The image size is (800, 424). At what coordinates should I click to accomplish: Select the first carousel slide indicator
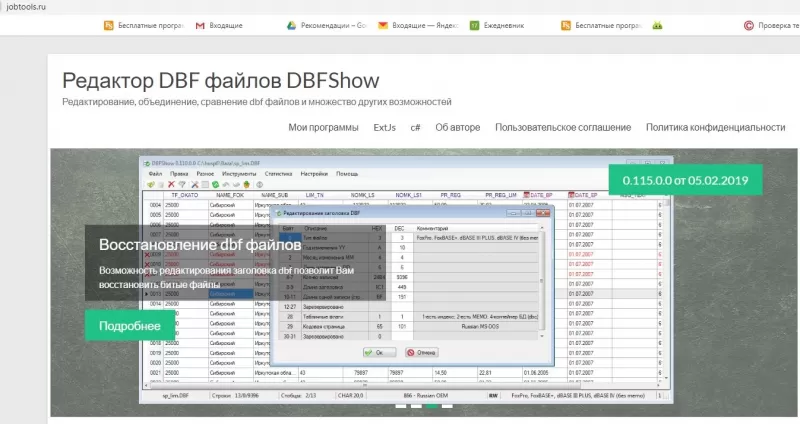pyautogui.click(x=401, y=406)
